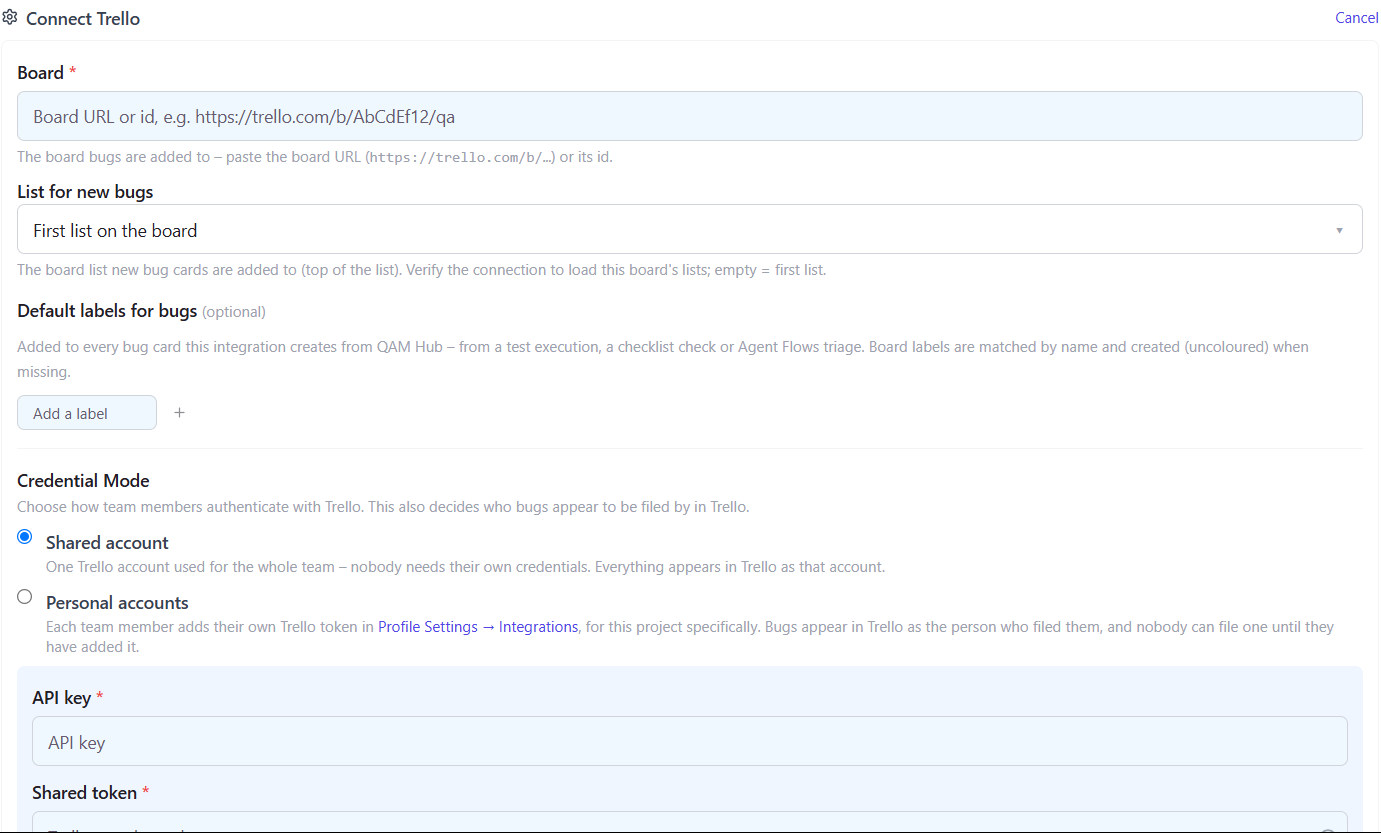The height and width of the screenshot is (833, 1381).
Task: Click the Connect Trello heading text
Action: 83,19
